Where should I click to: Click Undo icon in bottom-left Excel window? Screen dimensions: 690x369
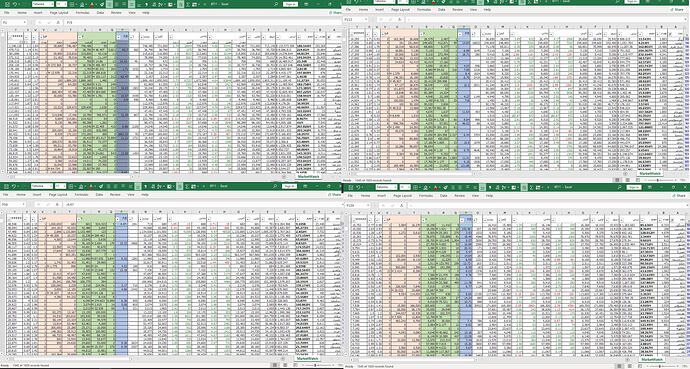[14, 186]
